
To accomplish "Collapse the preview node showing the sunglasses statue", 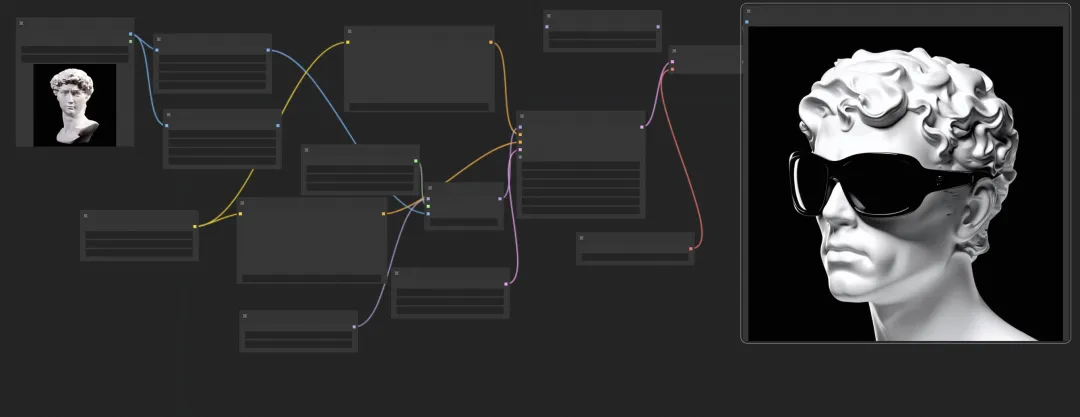I will click(x=749, y=12).
